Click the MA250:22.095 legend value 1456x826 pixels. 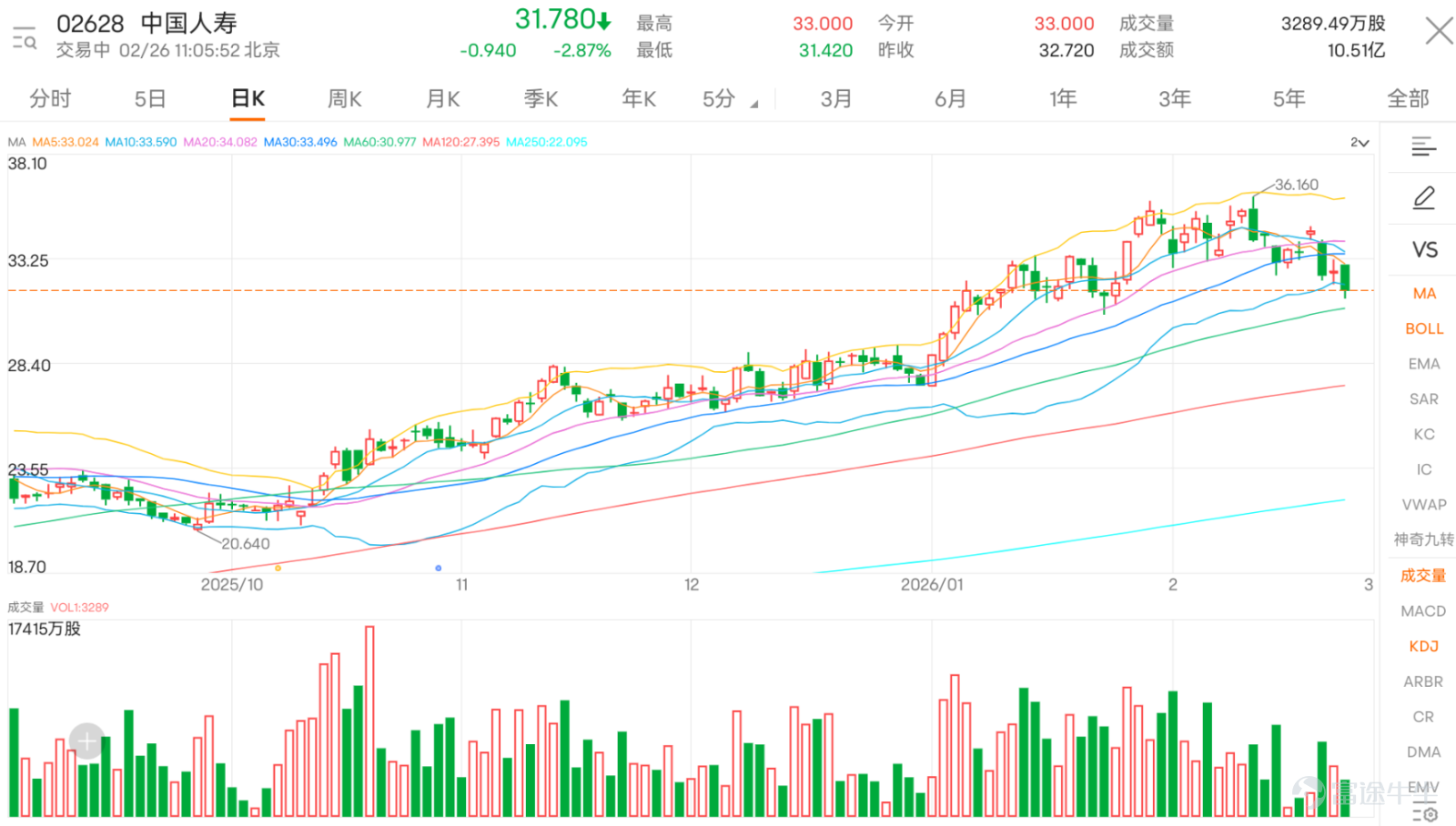click(x=547, y=143)
